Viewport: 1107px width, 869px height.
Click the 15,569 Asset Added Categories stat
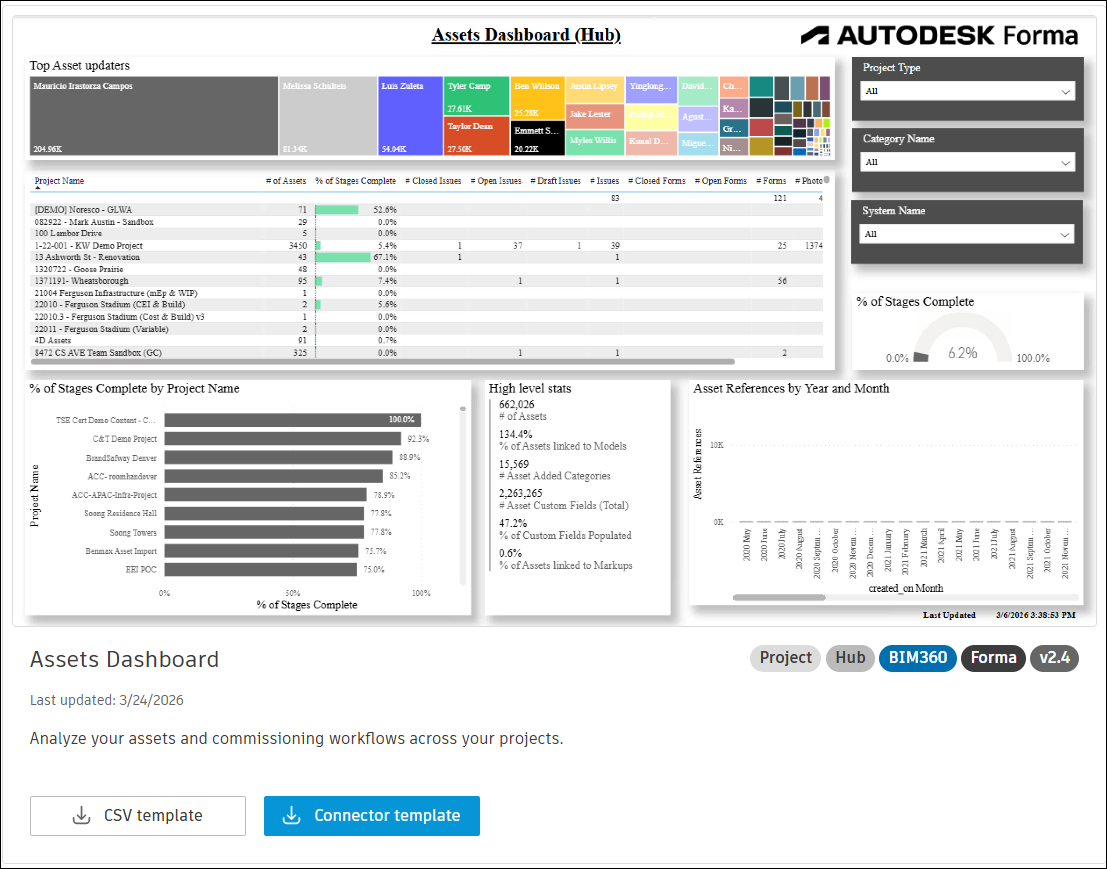point(554,469)
